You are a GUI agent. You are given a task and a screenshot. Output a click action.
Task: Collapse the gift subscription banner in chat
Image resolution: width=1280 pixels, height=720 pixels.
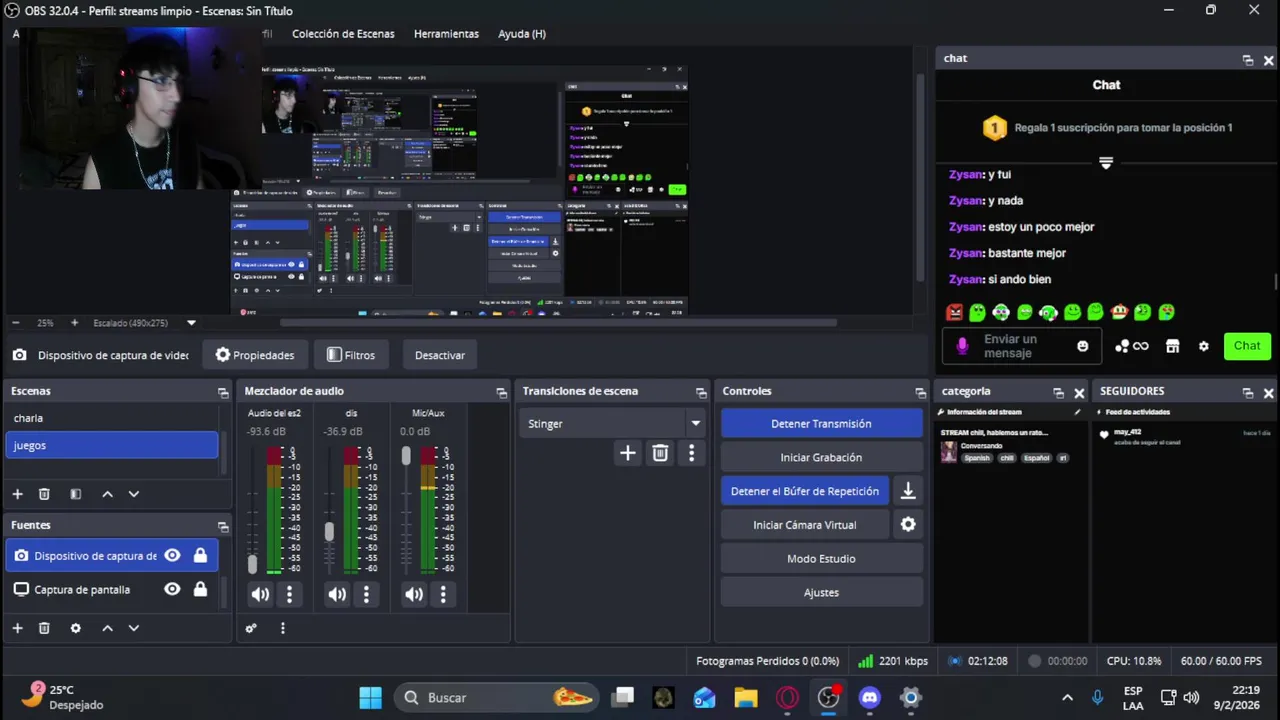click(x=1106, y=163)
